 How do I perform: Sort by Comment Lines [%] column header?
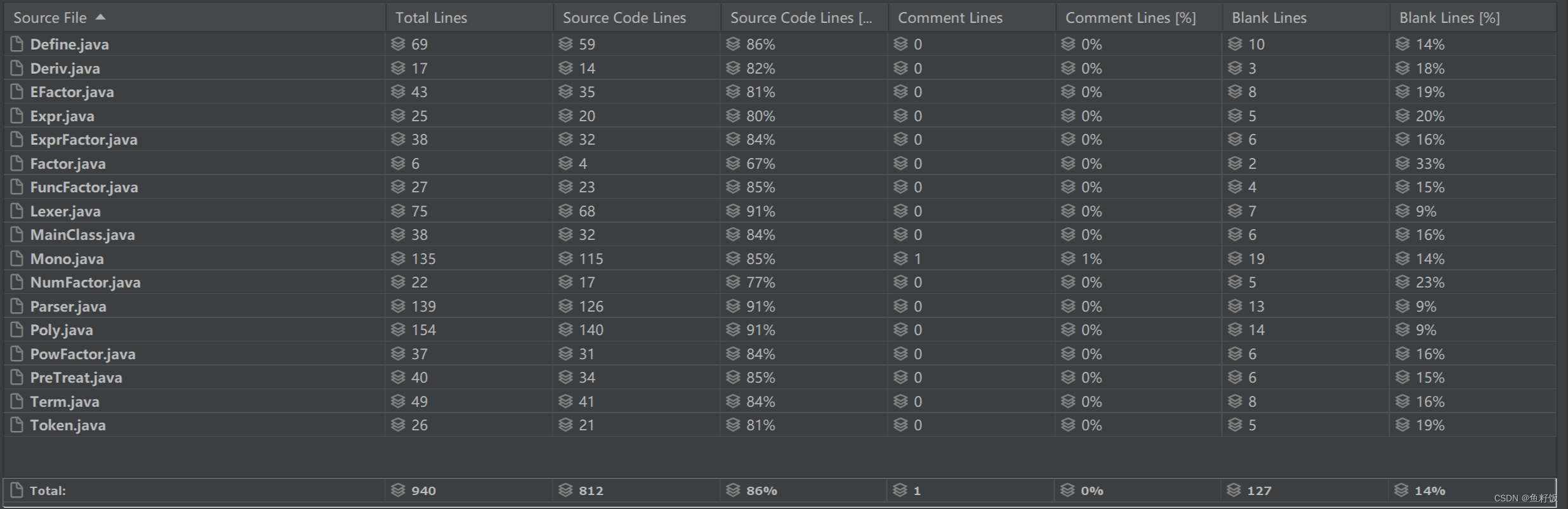coord(1139,18)
